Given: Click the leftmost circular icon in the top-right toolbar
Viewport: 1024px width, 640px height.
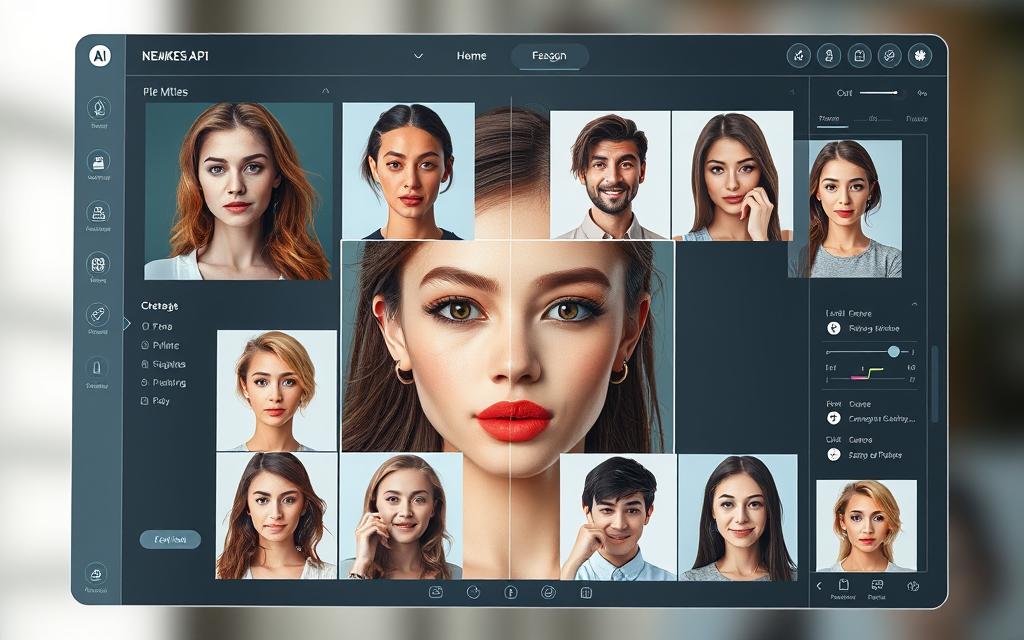Looking at the screenshot, I should pos(798,56).
